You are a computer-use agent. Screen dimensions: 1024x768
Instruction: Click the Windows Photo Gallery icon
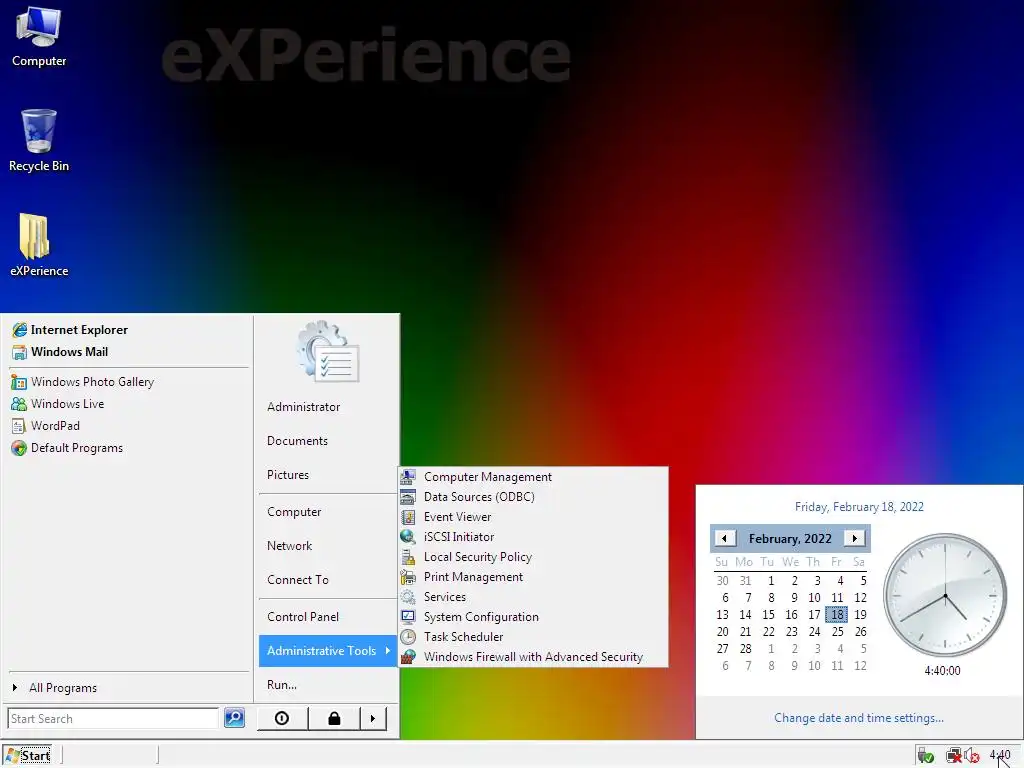(19, 382)
